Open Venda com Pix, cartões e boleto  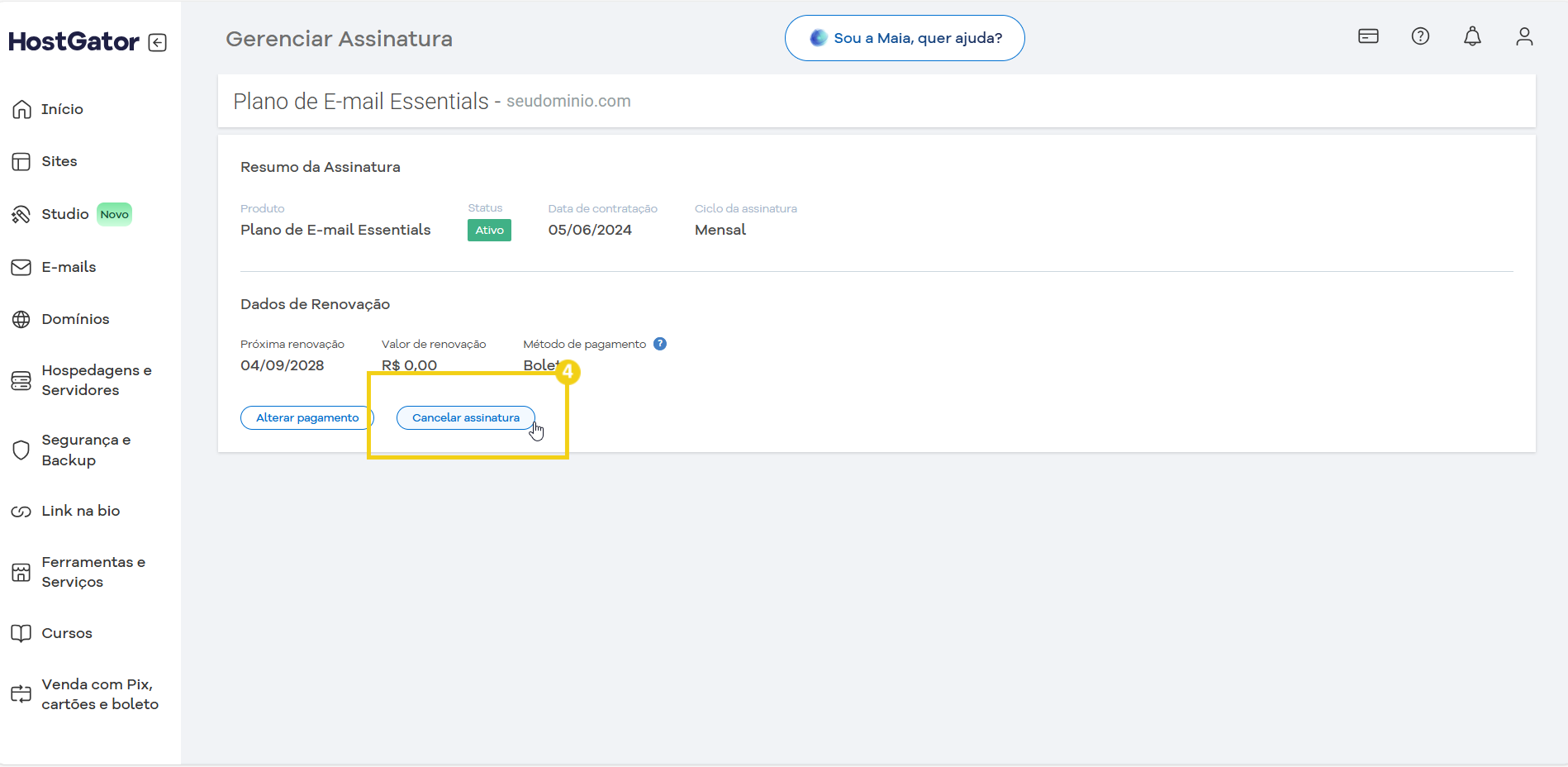tap(100, 694)
